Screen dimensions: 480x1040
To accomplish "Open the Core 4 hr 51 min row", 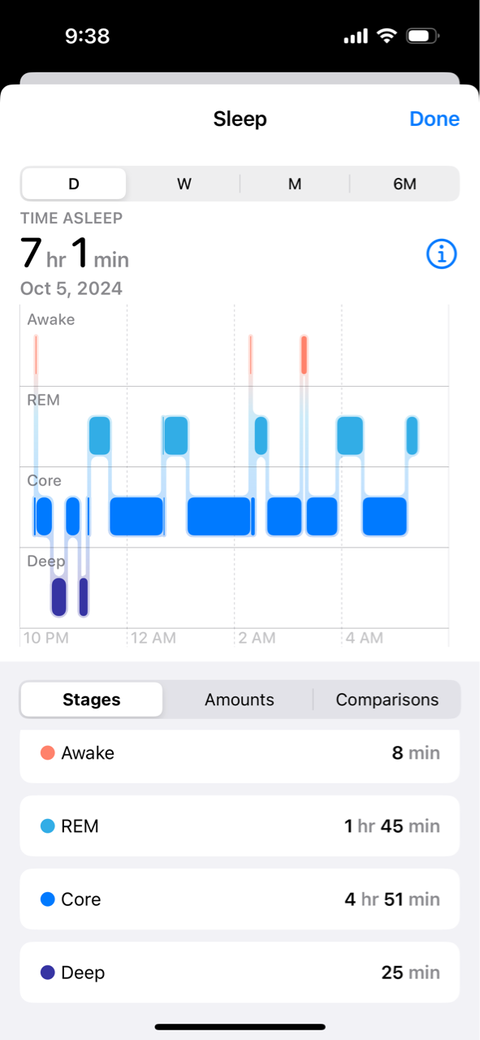I will click(239, 899).
